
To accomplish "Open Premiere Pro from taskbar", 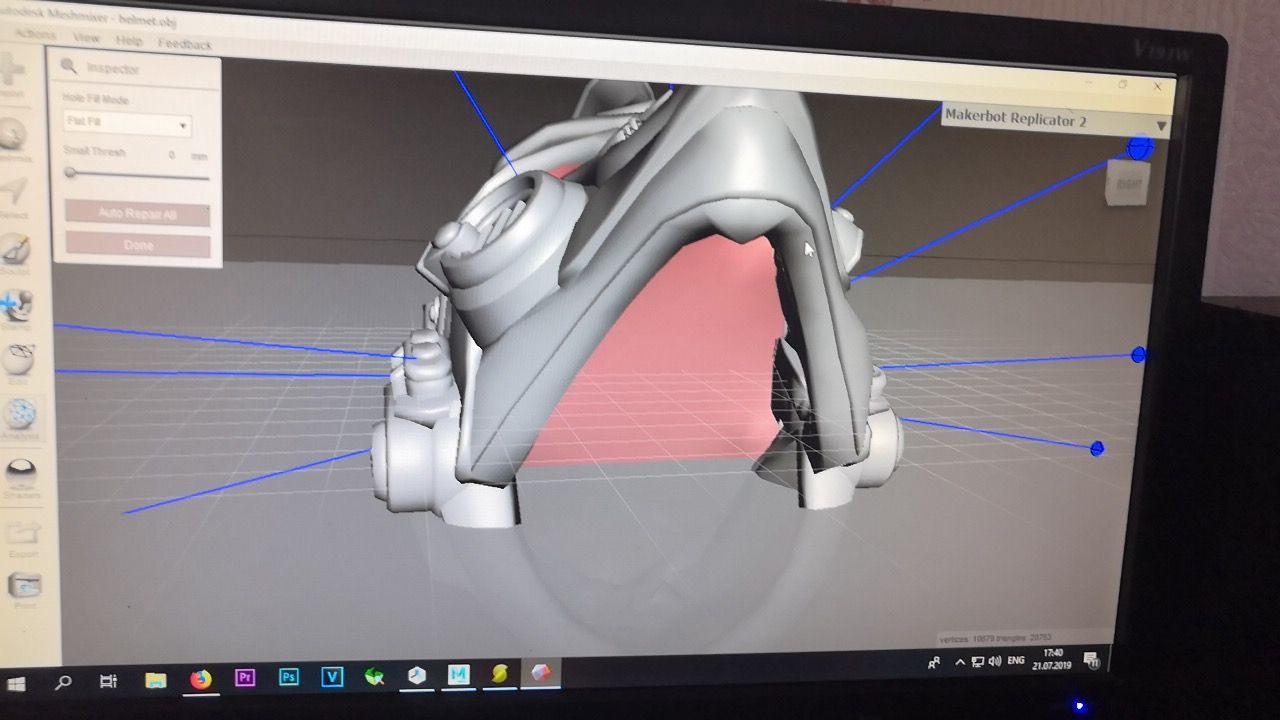I will (244, 678).
